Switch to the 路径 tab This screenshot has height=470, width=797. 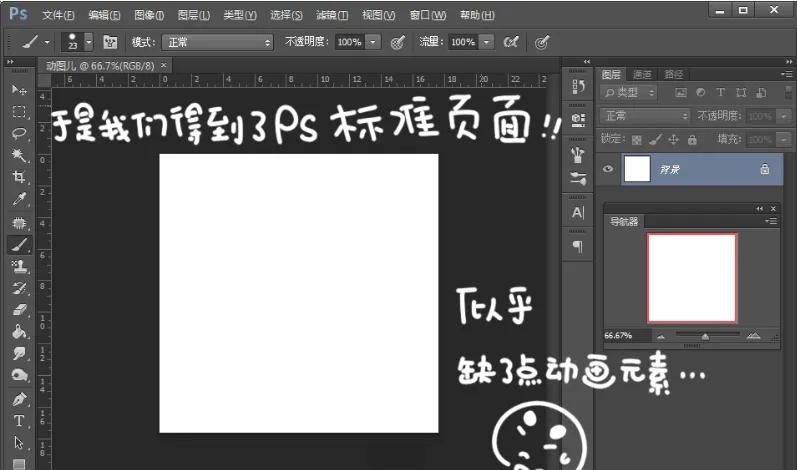674,75
